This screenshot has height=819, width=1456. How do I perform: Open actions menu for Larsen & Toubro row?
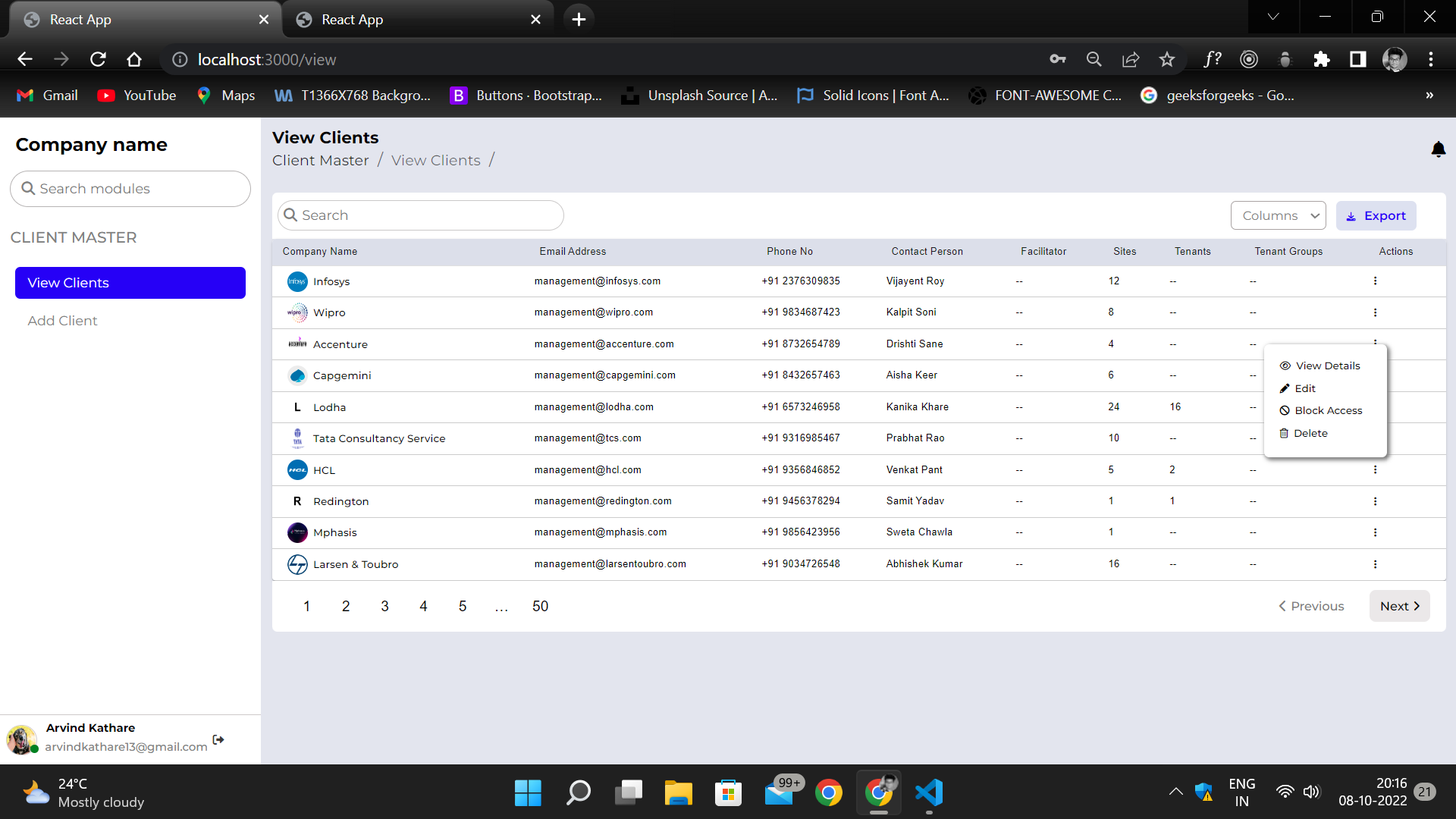pyautogui.click(x=1375, y=564)
